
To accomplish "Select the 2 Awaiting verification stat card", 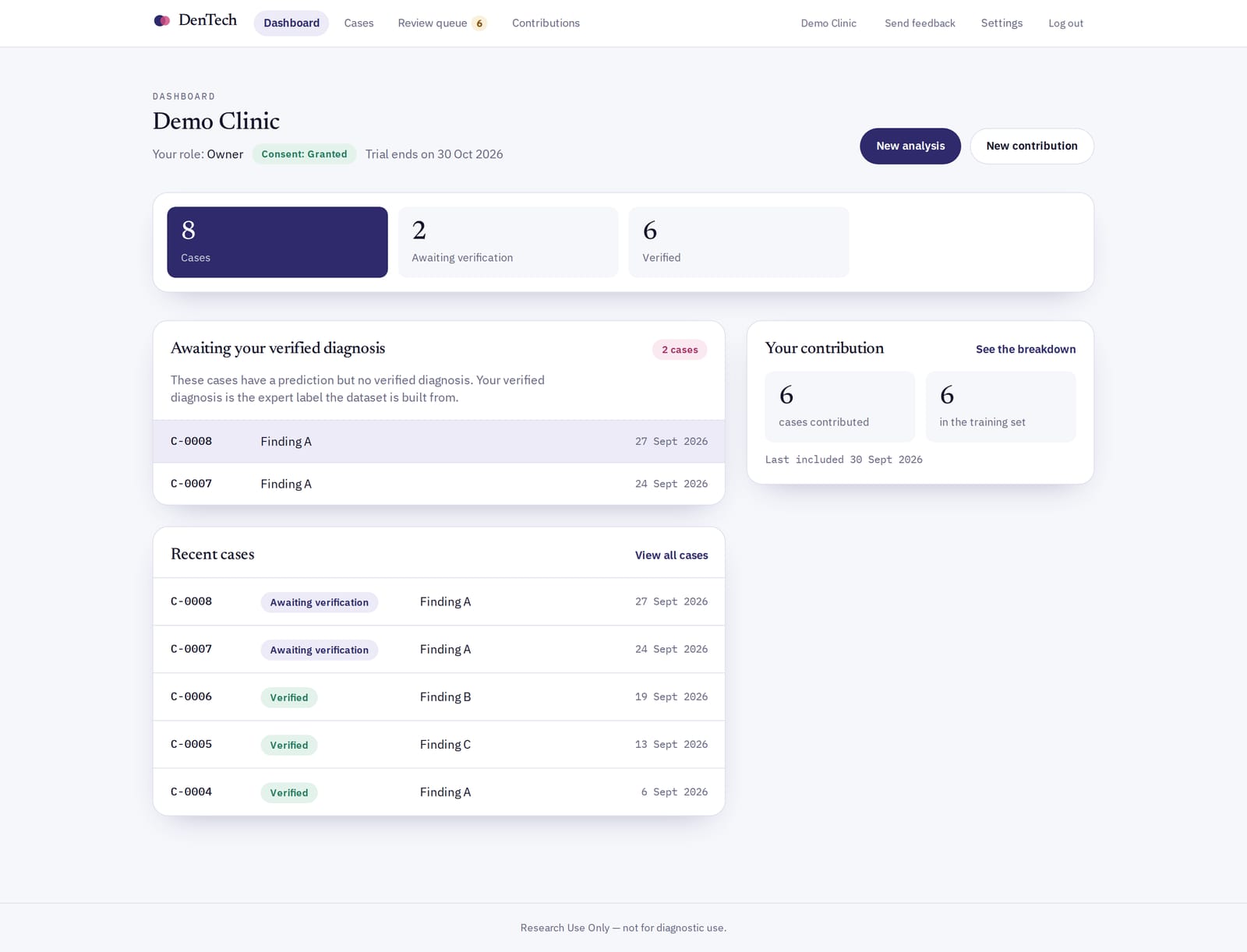I will (x=508, y=242).
